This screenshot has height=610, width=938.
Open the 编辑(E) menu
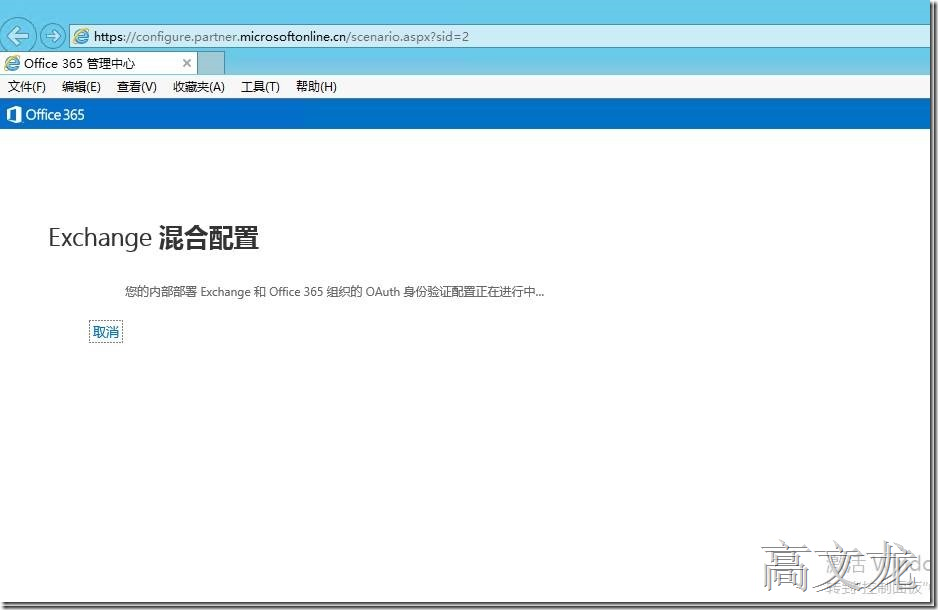(x=81, y=87)
